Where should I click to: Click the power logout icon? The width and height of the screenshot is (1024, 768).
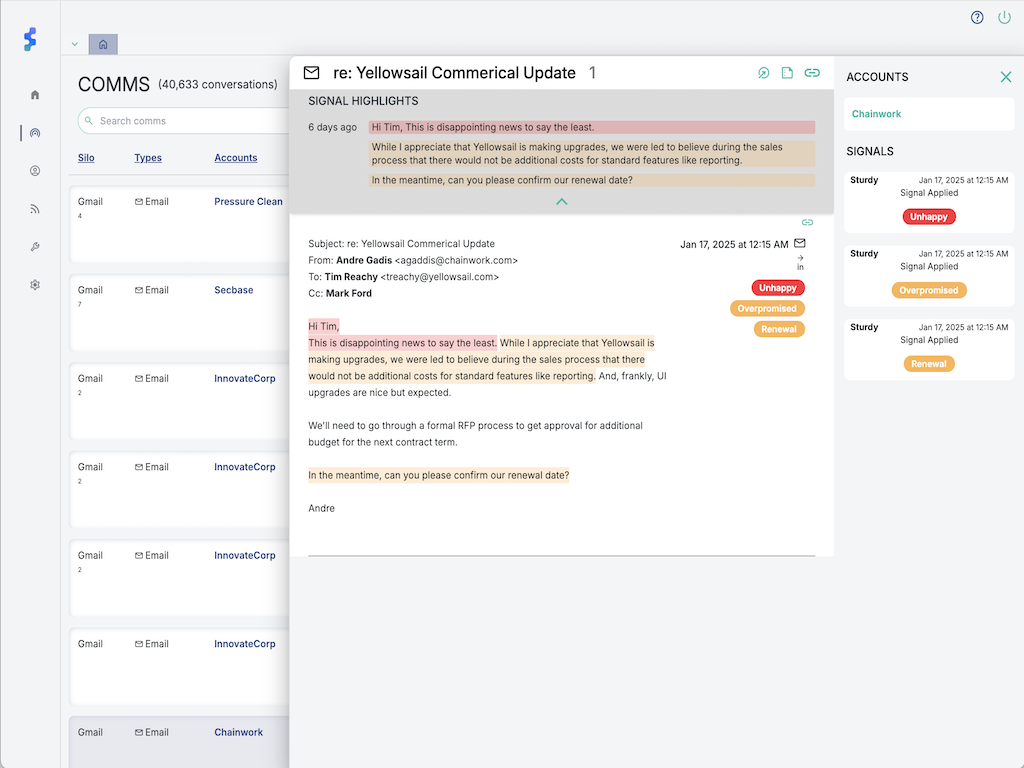pyautogui.click(x=1004, y=18)
